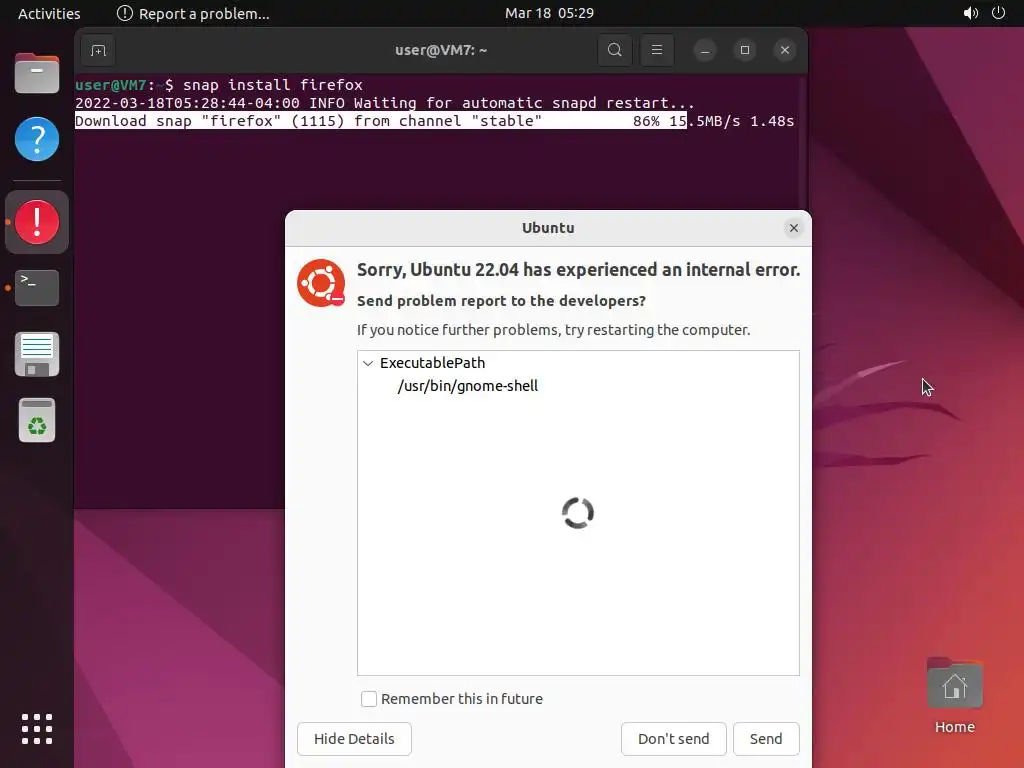Click the terminal title user@VM7: ~
This screenshot has height=768, width=1024.
point(441,50)
